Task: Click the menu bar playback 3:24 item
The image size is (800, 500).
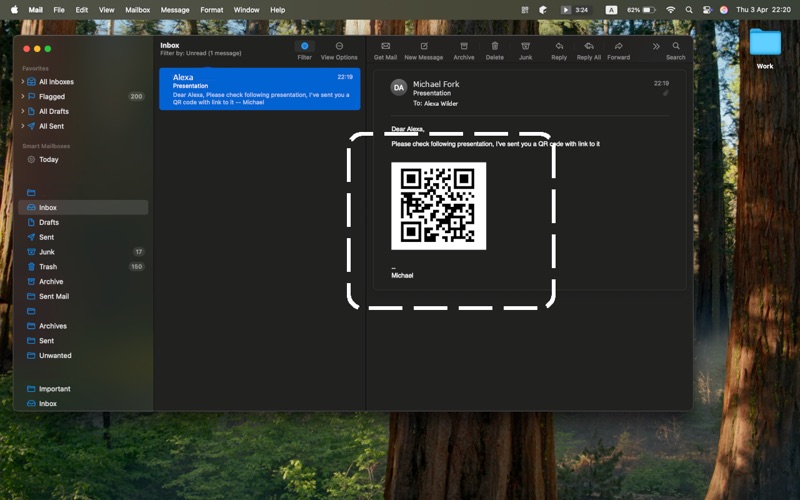Action: [574, 10]
